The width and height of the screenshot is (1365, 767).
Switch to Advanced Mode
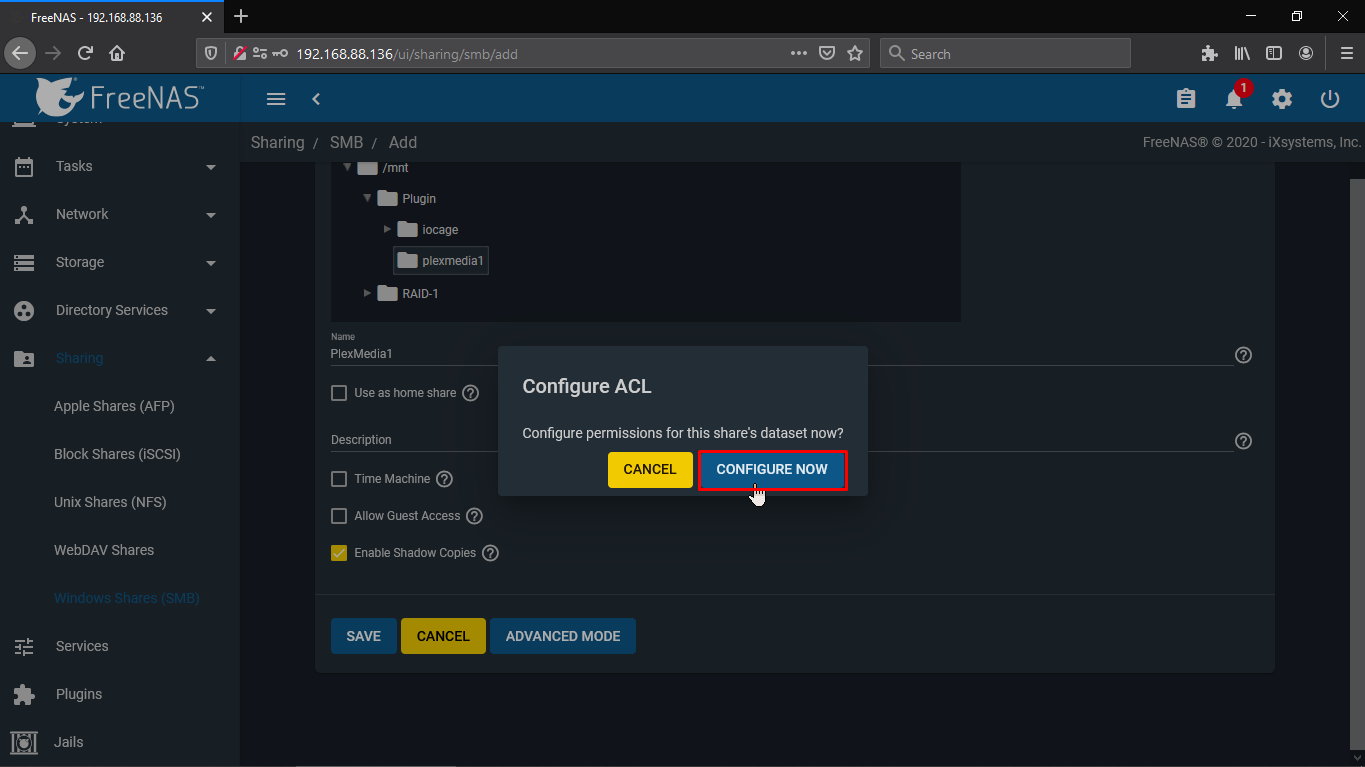click(x=563, y=636)
